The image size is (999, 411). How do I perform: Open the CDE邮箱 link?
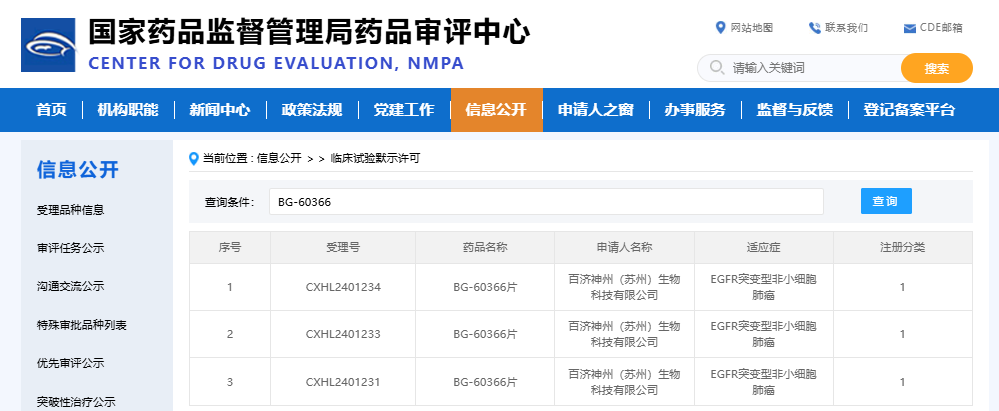pos(941,28)
